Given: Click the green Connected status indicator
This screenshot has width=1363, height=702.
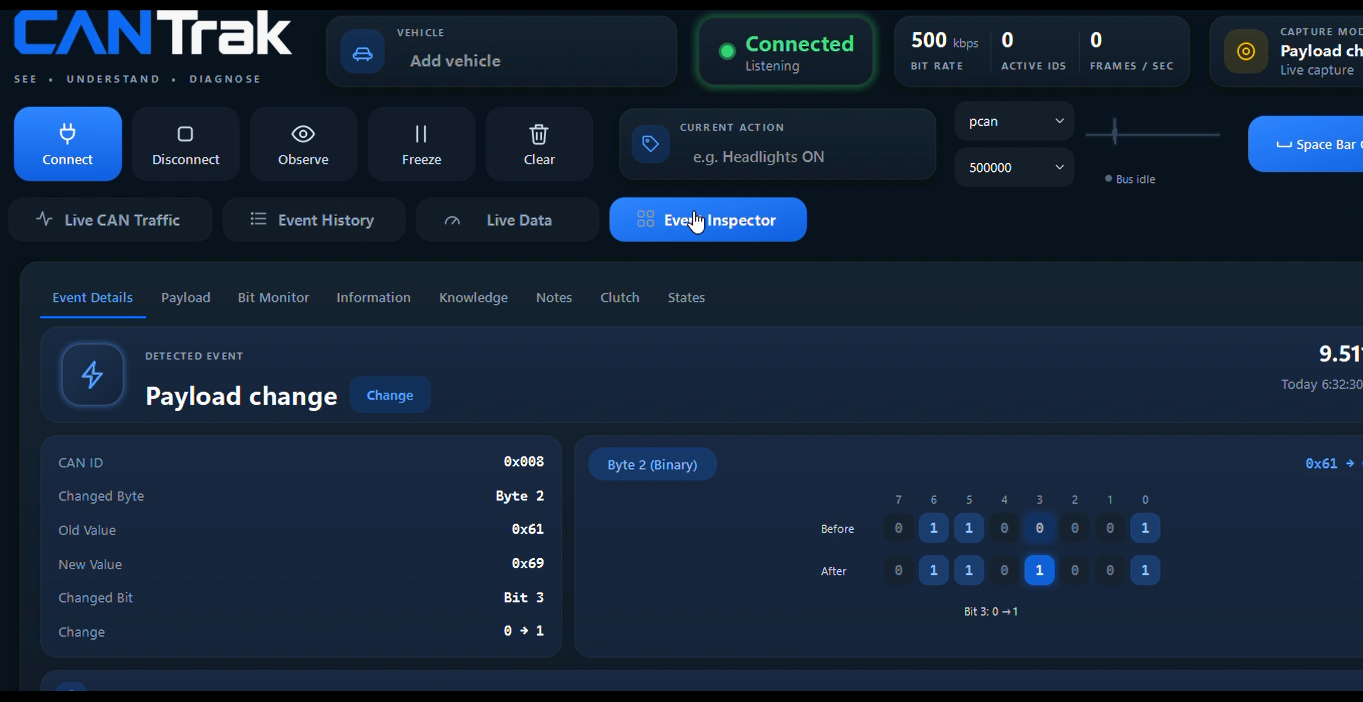Looking at the screenshot, I should (x=786, y=52).
